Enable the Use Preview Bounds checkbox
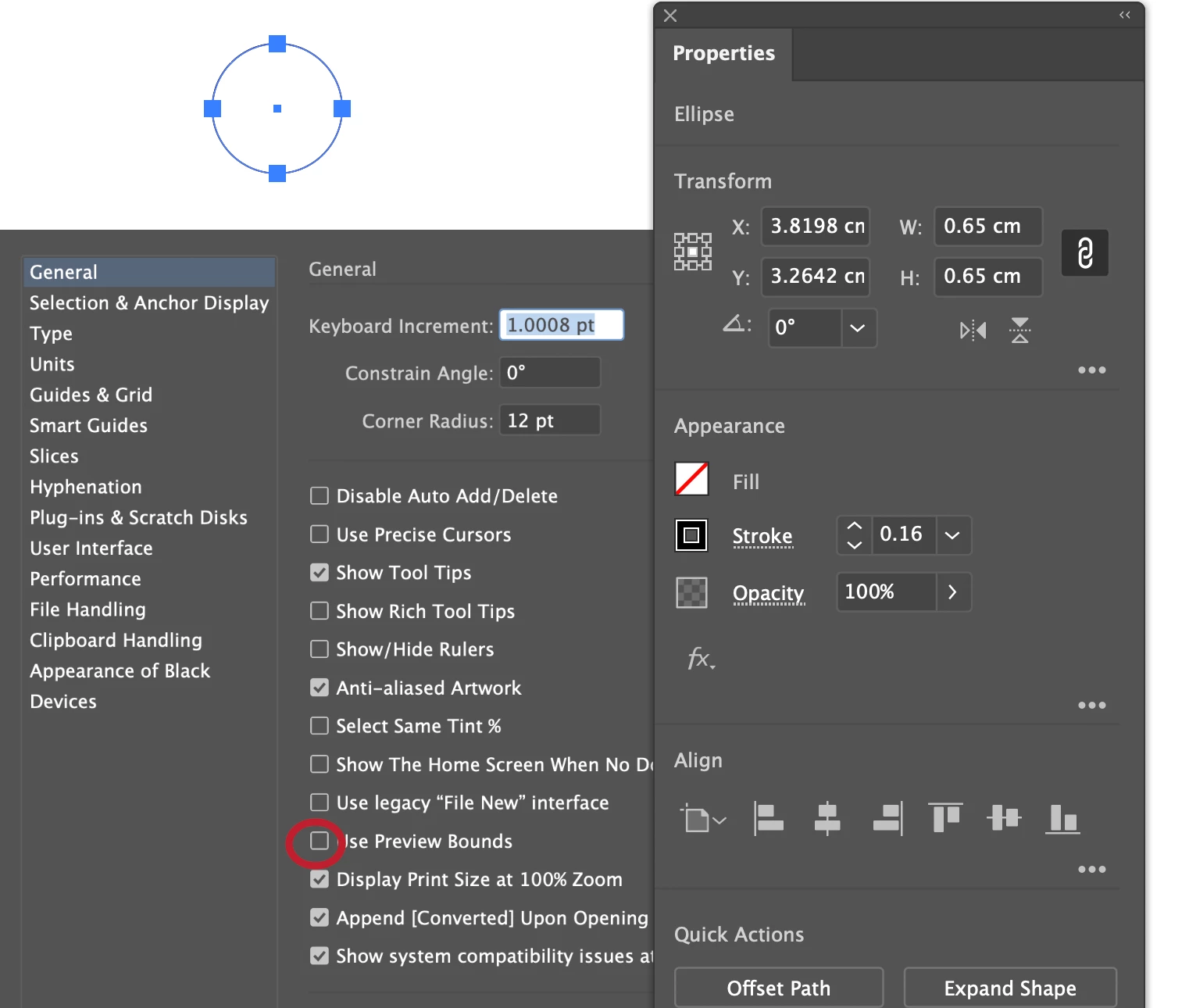The height and width of the screenshot is (1008, 1189). pyautogui.click(x=320, y=841)
